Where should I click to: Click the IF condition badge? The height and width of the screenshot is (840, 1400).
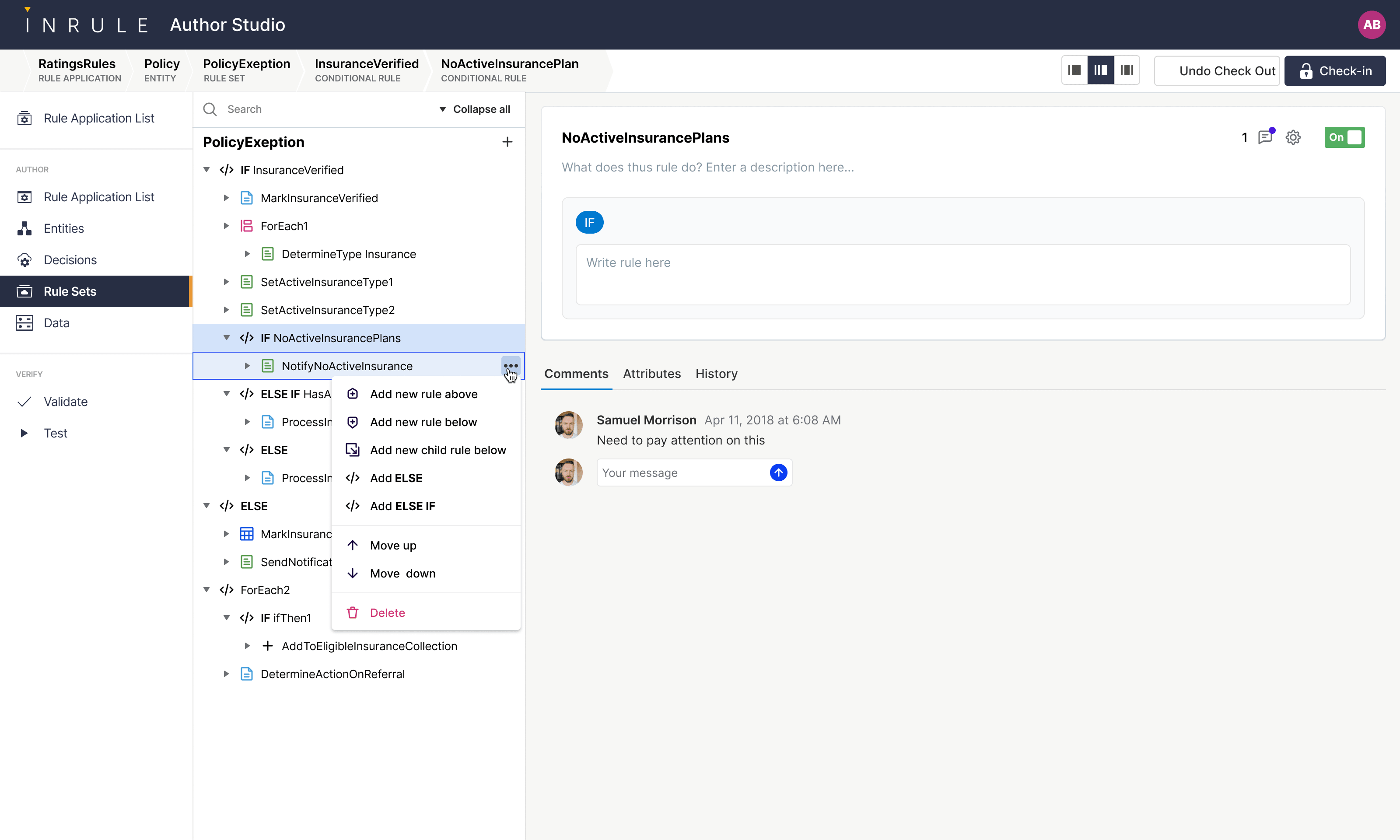point(589,222)
